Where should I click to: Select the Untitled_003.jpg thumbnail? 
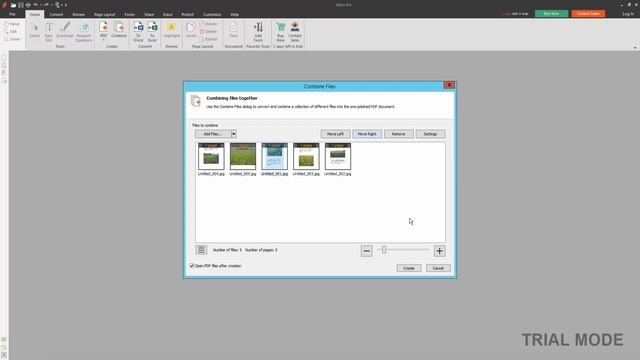[x=306, y=157]
